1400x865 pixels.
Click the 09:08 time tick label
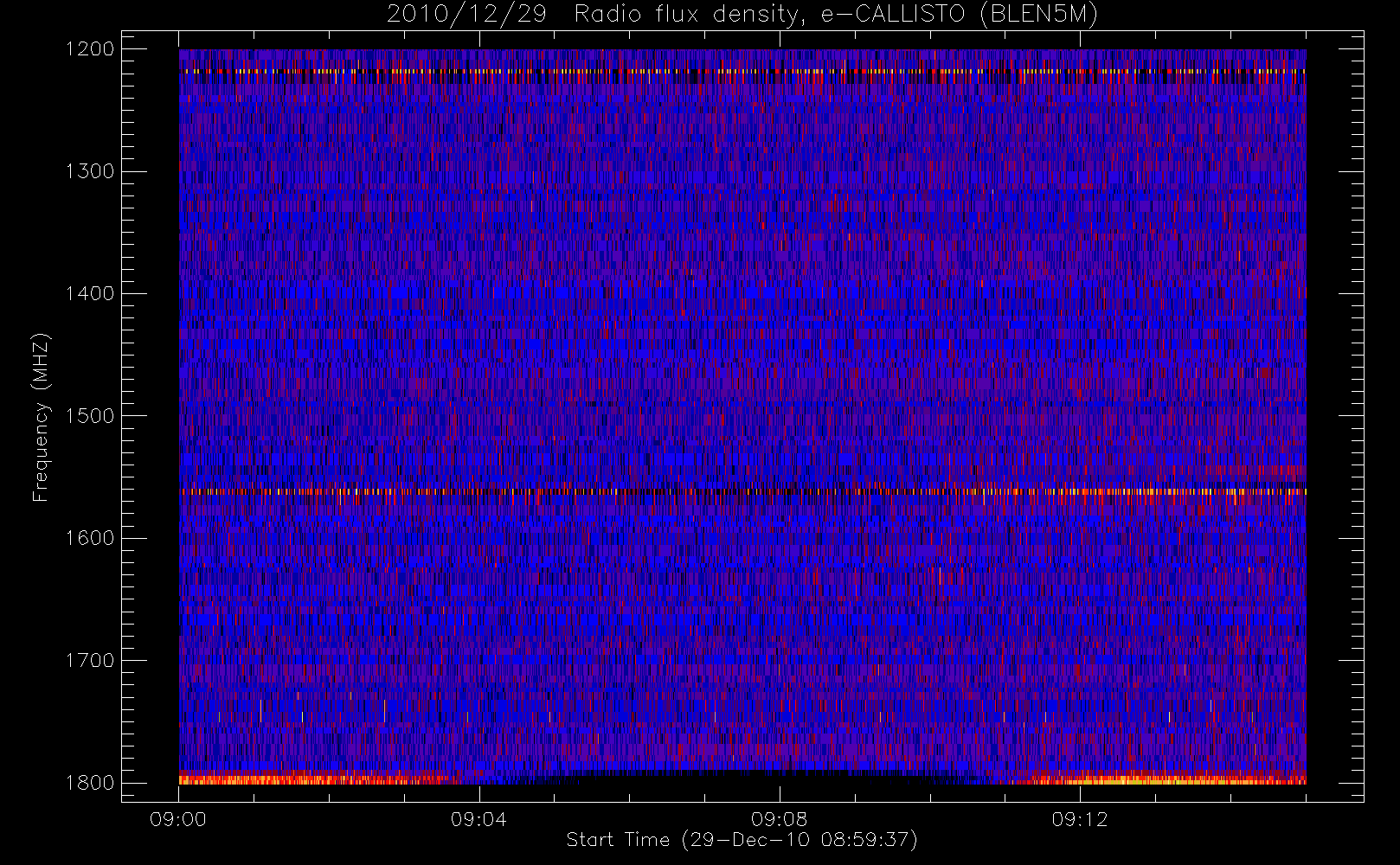[x=779, y=819]
